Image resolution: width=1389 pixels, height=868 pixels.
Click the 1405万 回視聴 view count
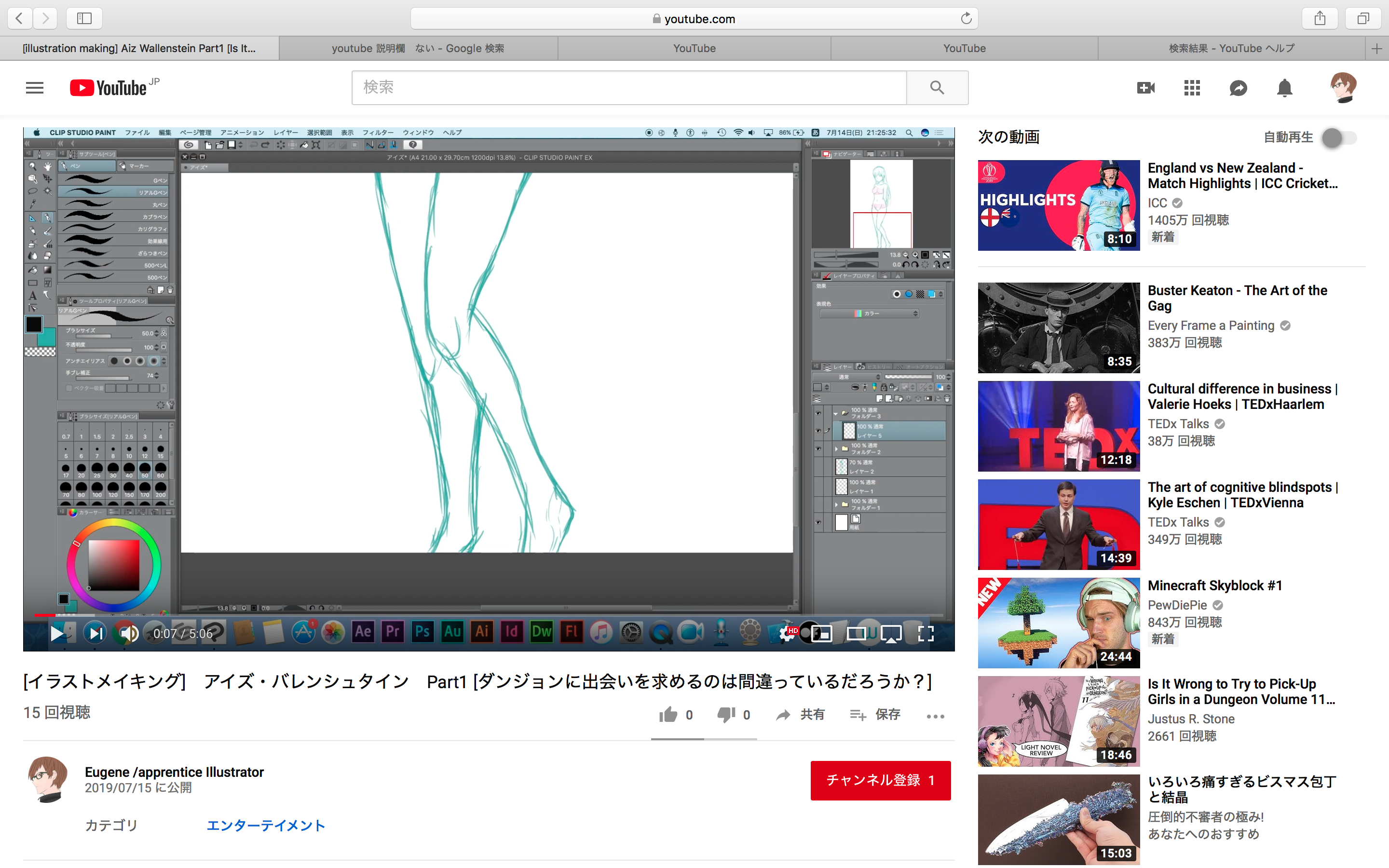(1188, 220)
